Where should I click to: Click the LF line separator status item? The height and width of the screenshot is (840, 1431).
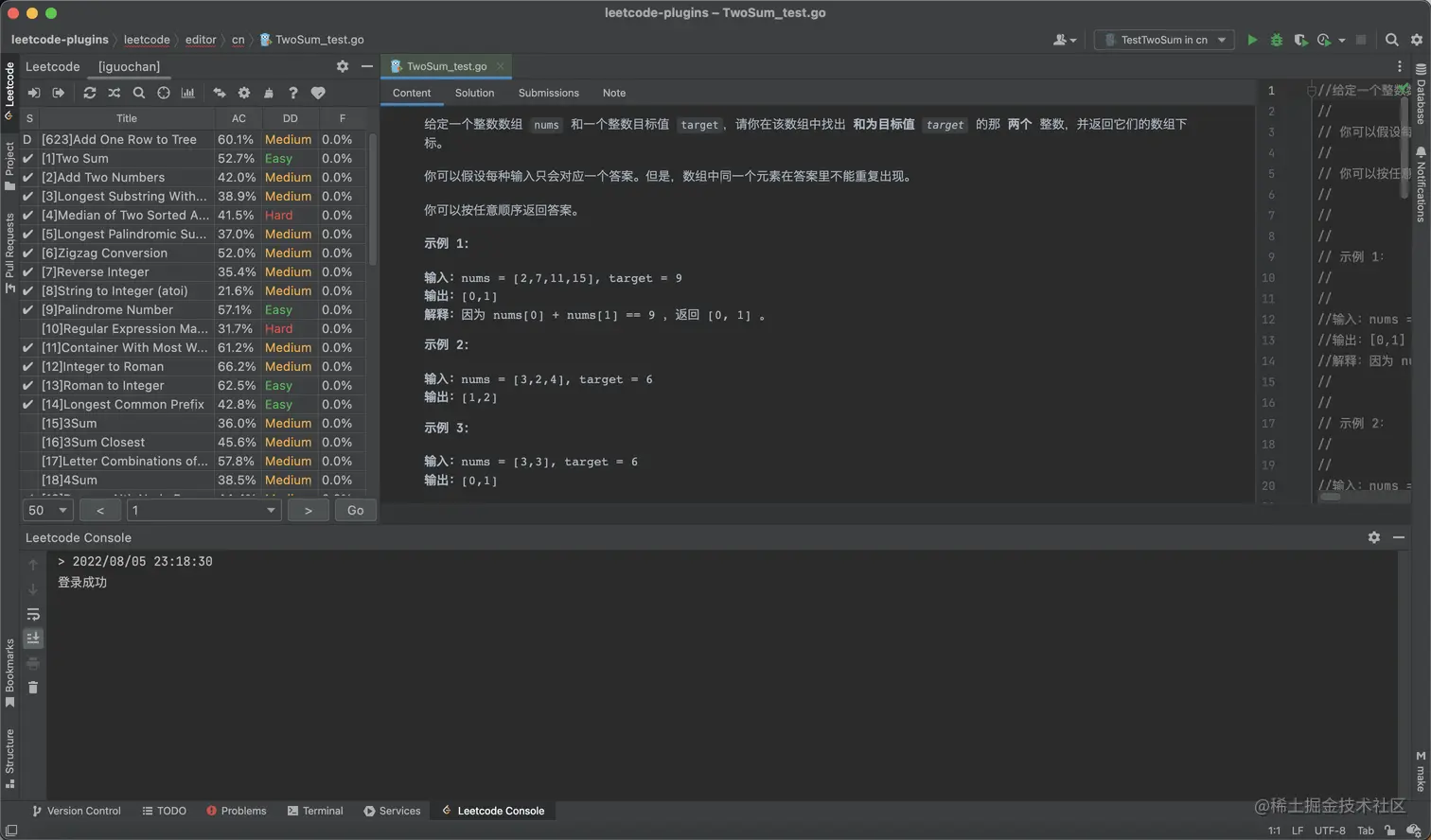pyautogui.click(x=1298, y=831)
